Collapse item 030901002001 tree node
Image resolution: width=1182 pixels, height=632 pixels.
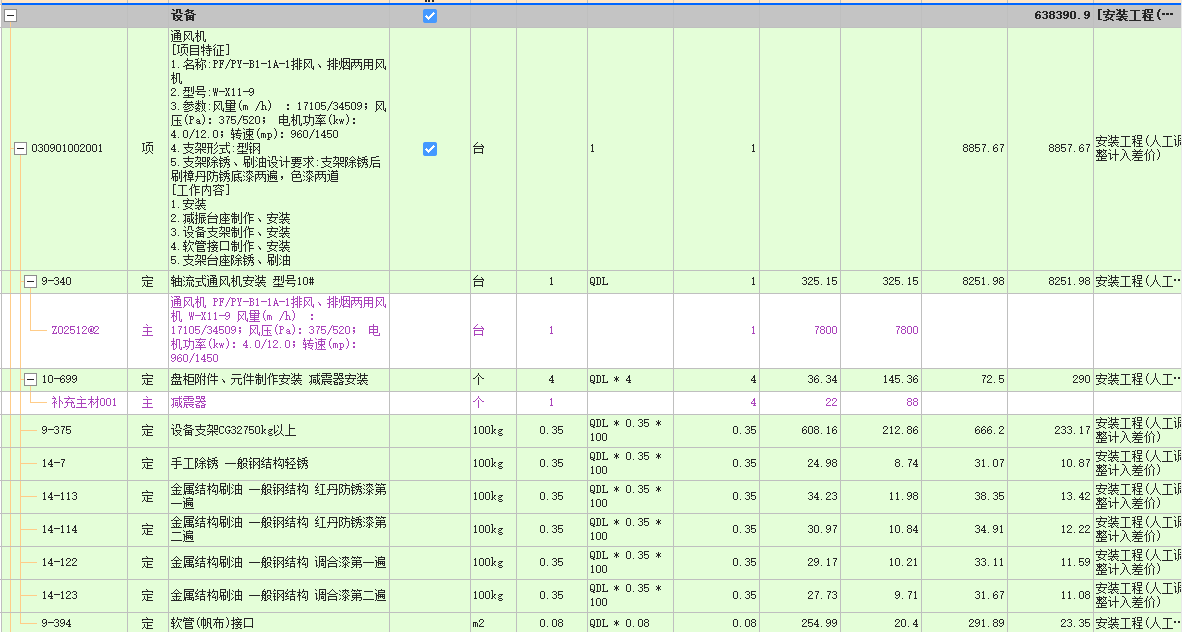point(21,149)
